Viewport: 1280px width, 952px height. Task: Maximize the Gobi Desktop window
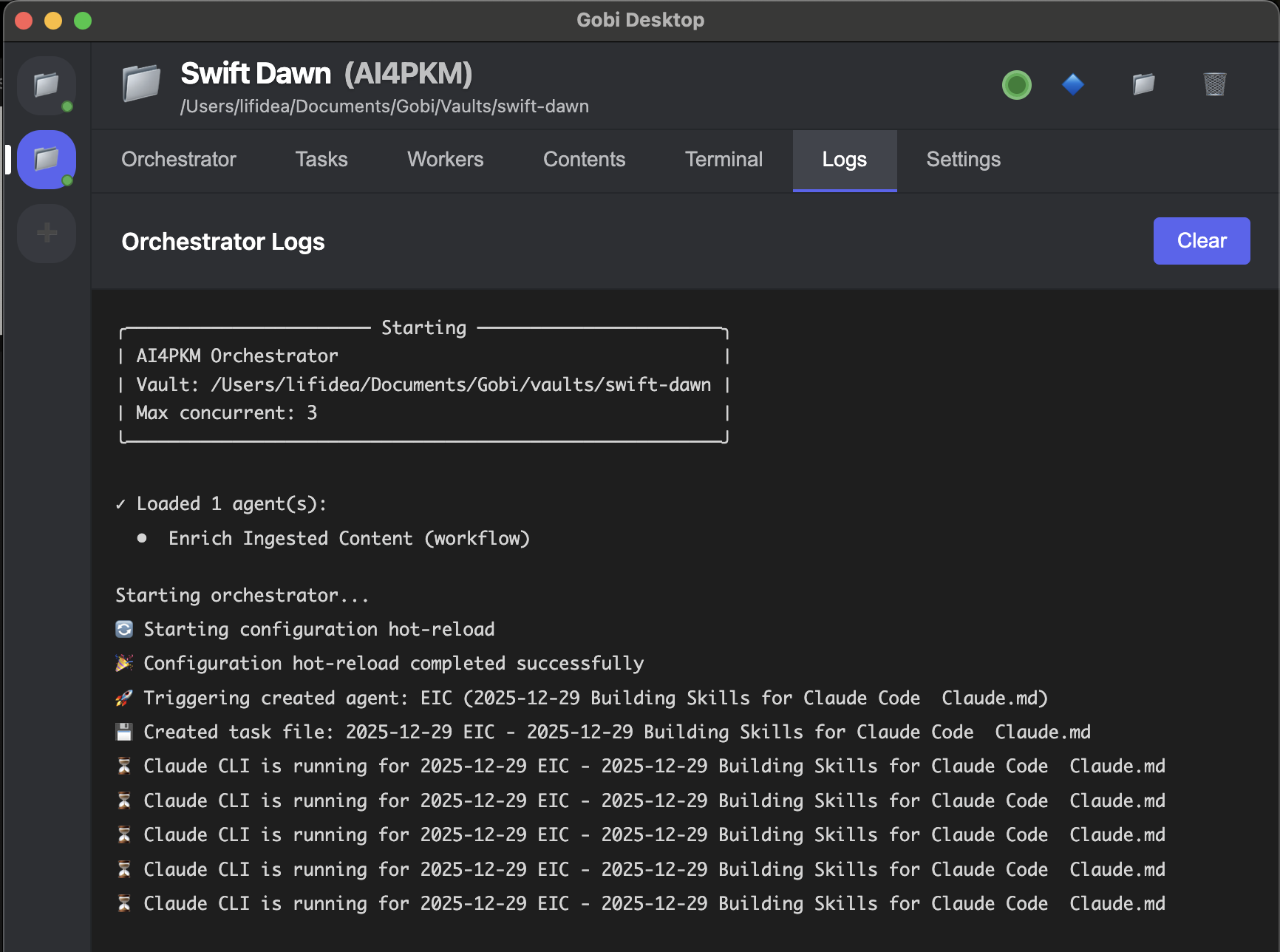point(83,21)
